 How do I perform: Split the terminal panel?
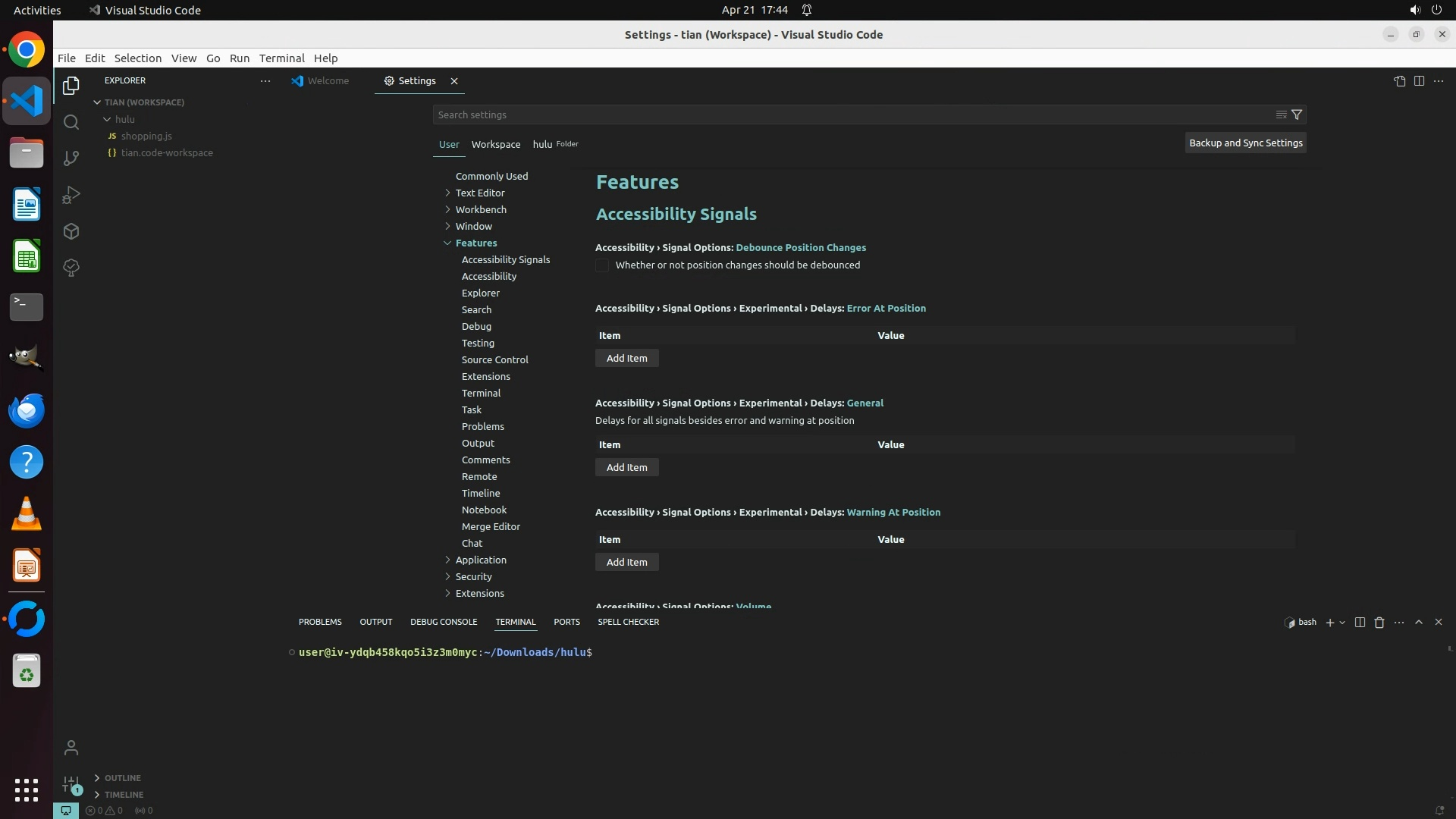click(1360, 622)
